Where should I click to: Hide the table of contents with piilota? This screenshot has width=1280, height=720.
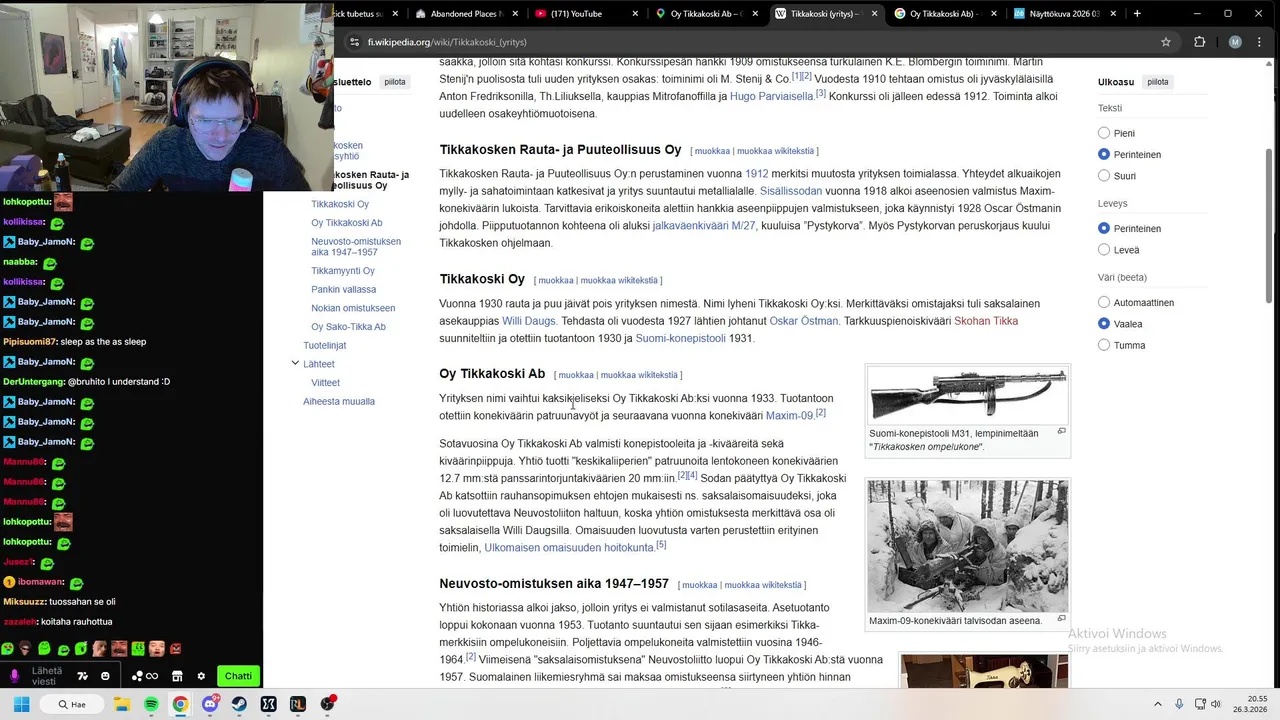point(395,82)
